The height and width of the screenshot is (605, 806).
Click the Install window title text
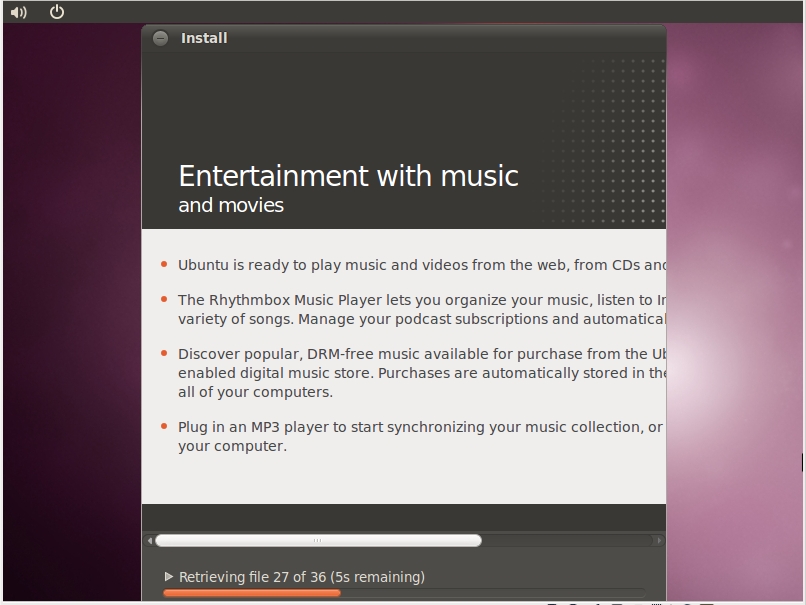pos(204,38)
